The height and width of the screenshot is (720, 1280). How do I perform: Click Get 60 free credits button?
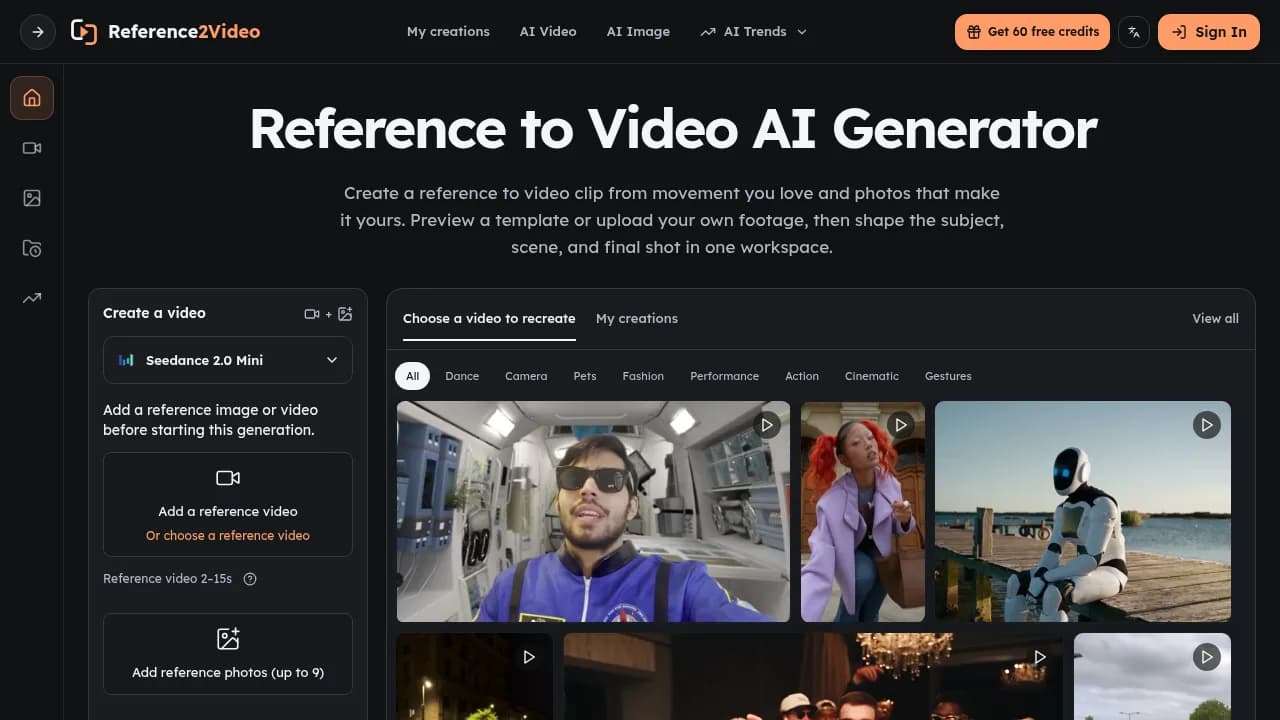(x=1032, y=32)
